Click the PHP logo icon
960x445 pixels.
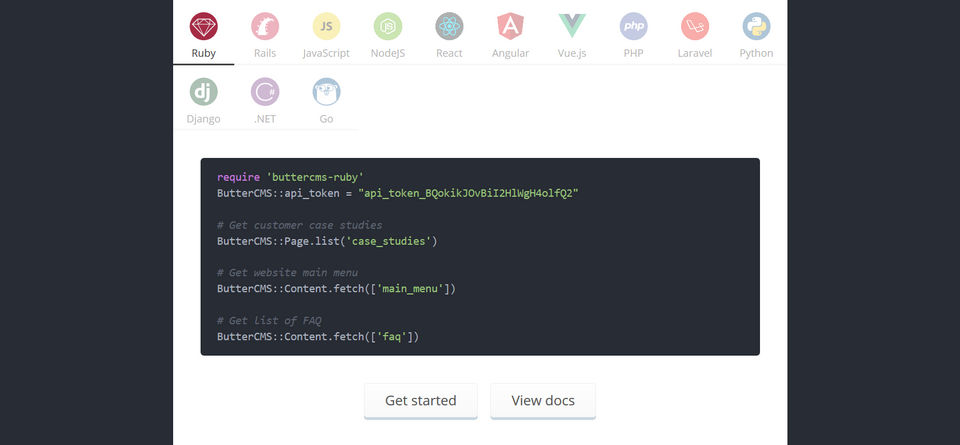pyautogui.click(x=634, y=26)
